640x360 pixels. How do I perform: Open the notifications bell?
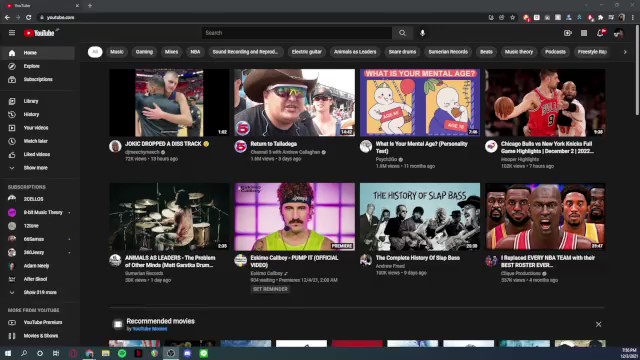click(x=600, y=33)
